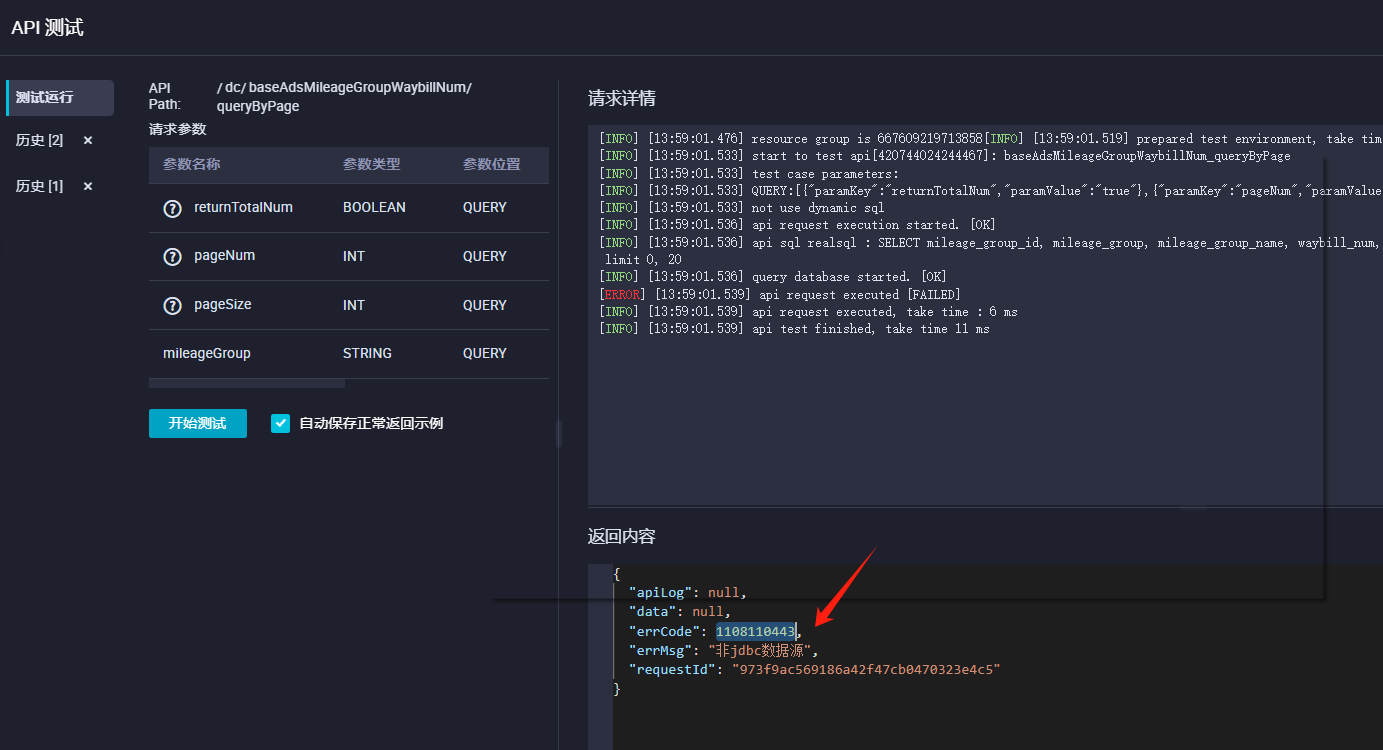The height and width of the screenshot is (750, 1383).
Task: Click the errCode value 1108110443
Action: 756,631
